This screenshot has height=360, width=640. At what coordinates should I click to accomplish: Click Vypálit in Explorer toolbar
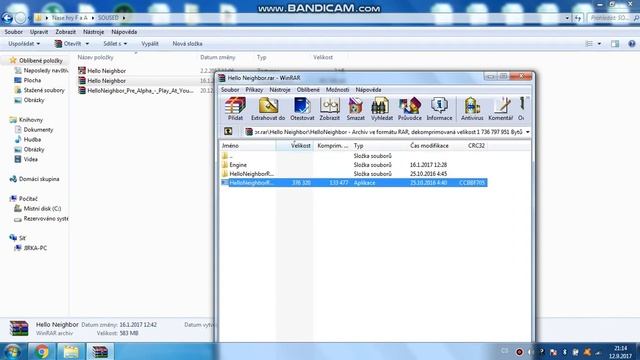coord(150,44)
